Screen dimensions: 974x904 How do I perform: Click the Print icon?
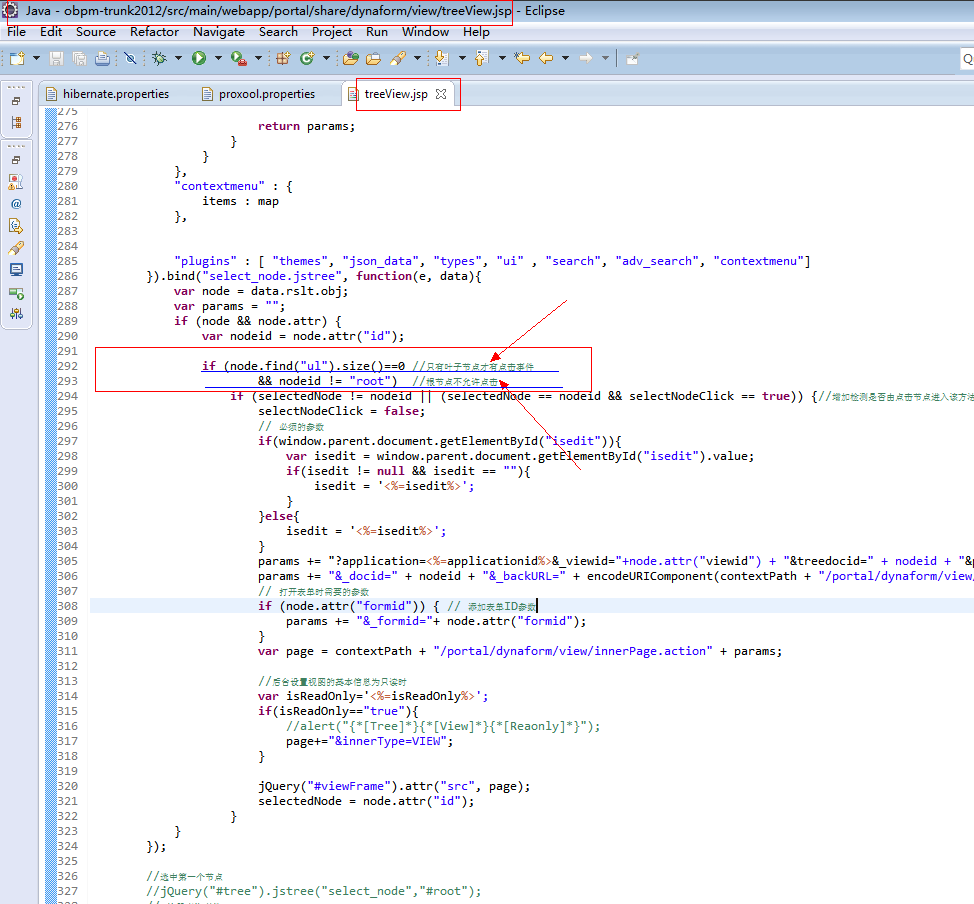click(102, 58)
